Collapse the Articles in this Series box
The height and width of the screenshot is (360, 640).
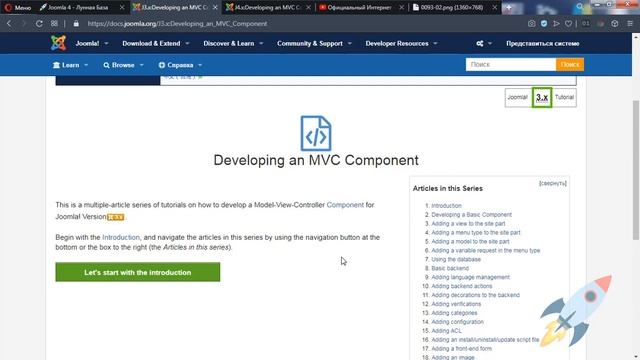[553, 183]
